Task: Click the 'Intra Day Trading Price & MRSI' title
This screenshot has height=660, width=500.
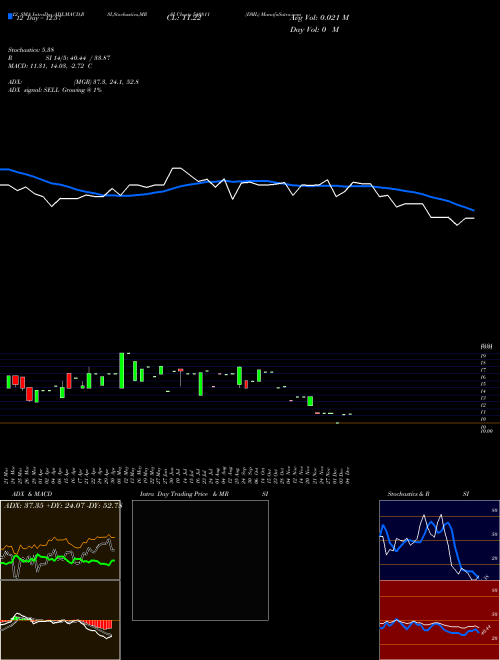Action: pyautogui.click(x=204, y=494)
